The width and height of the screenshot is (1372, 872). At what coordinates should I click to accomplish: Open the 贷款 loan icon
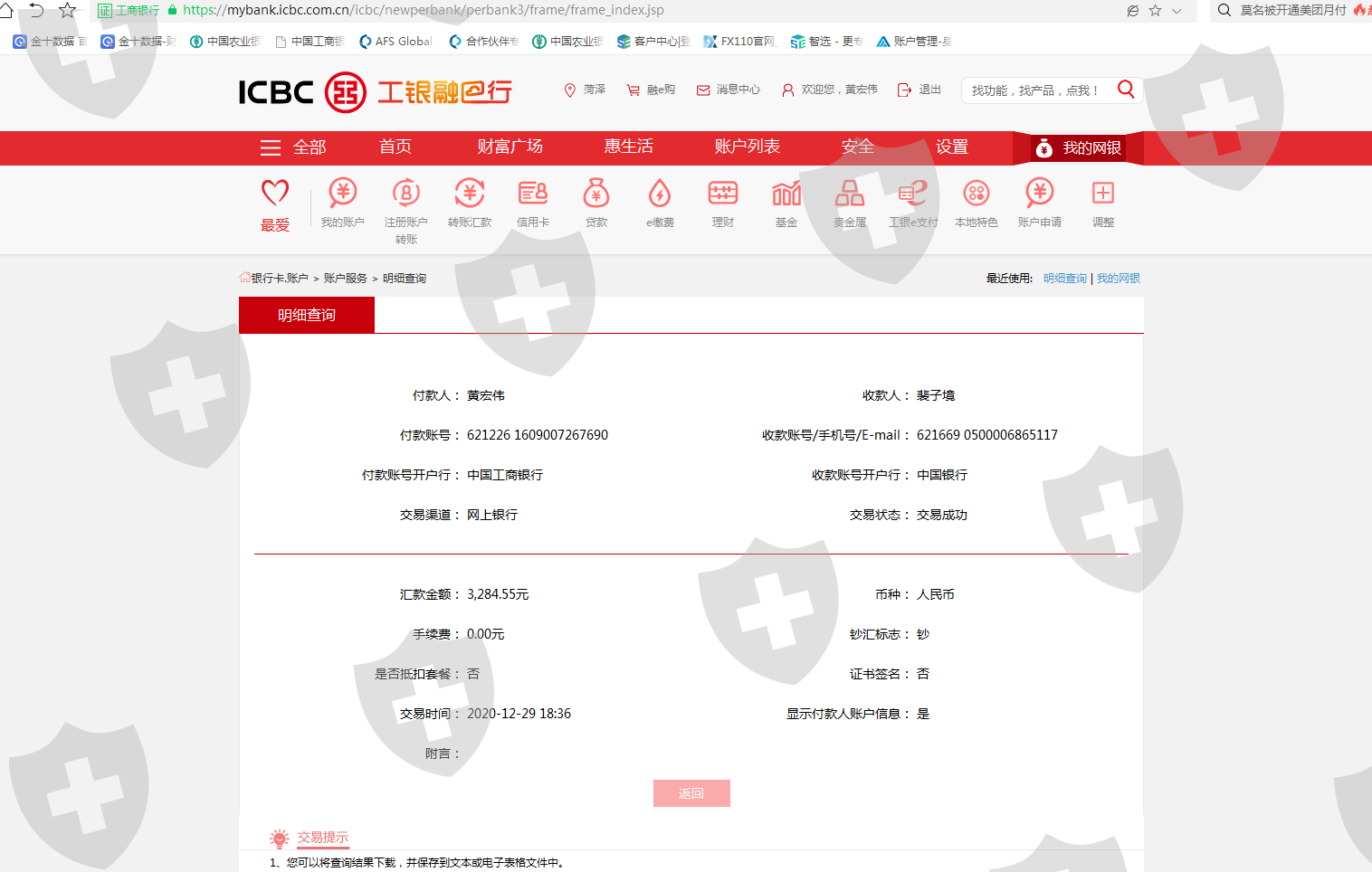pos(595,194)
